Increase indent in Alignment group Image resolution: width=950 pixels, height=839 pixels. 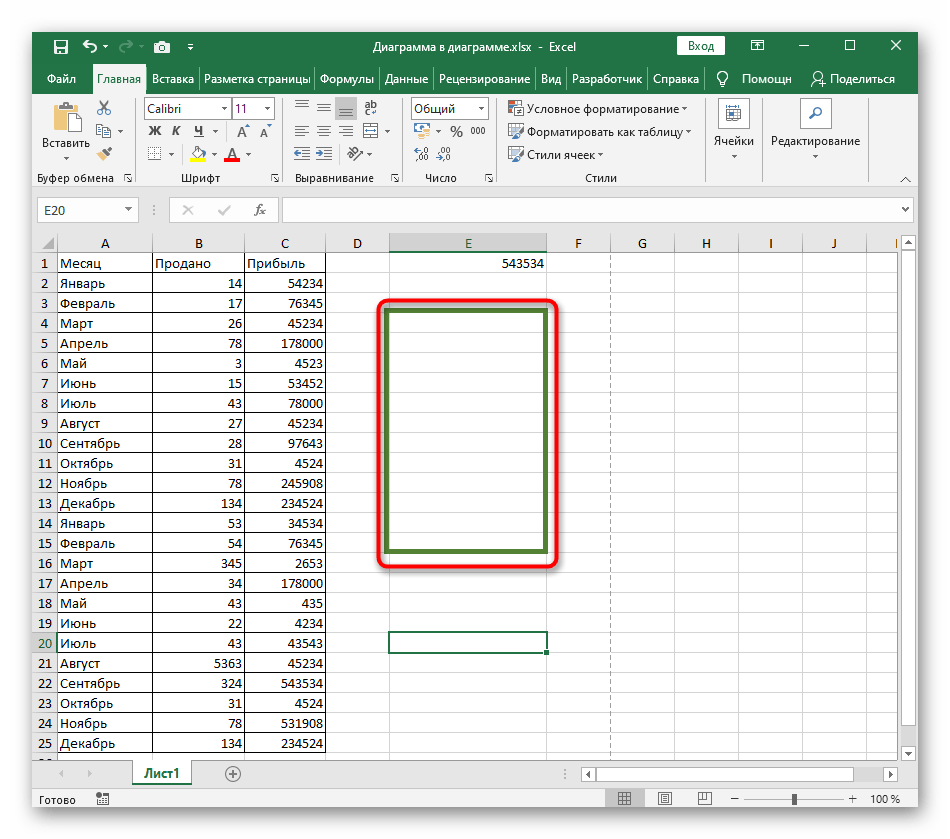point(324,154)
